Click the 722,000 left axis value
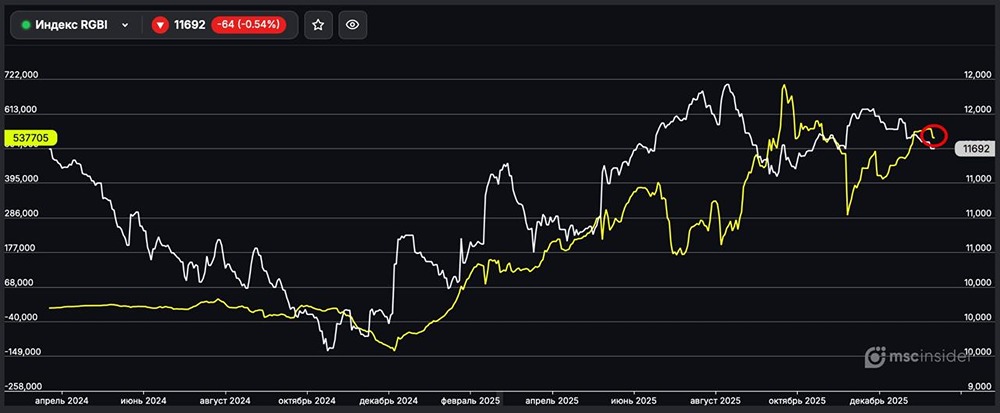Screen dimensions: 1000x413 click(x=49, y=75)
